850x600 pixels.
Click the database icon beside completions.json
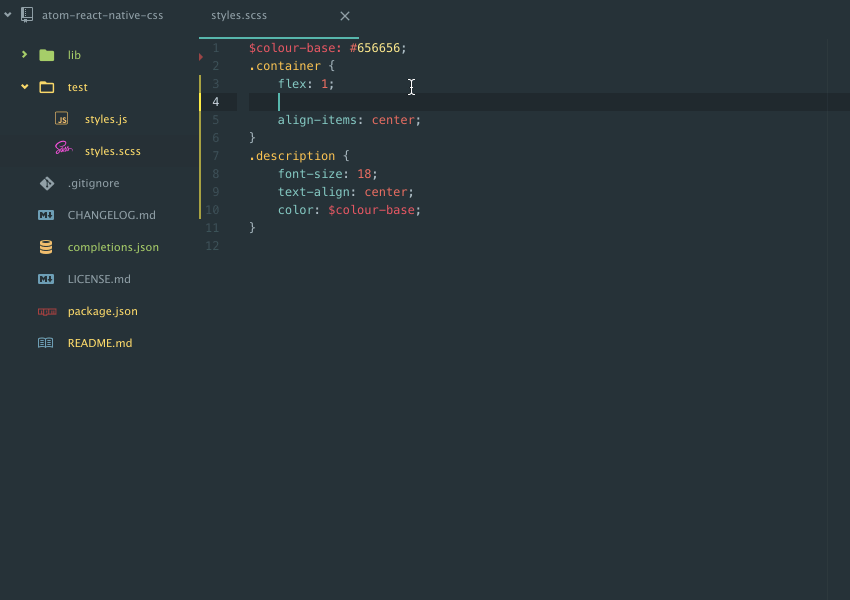point(46,247)
